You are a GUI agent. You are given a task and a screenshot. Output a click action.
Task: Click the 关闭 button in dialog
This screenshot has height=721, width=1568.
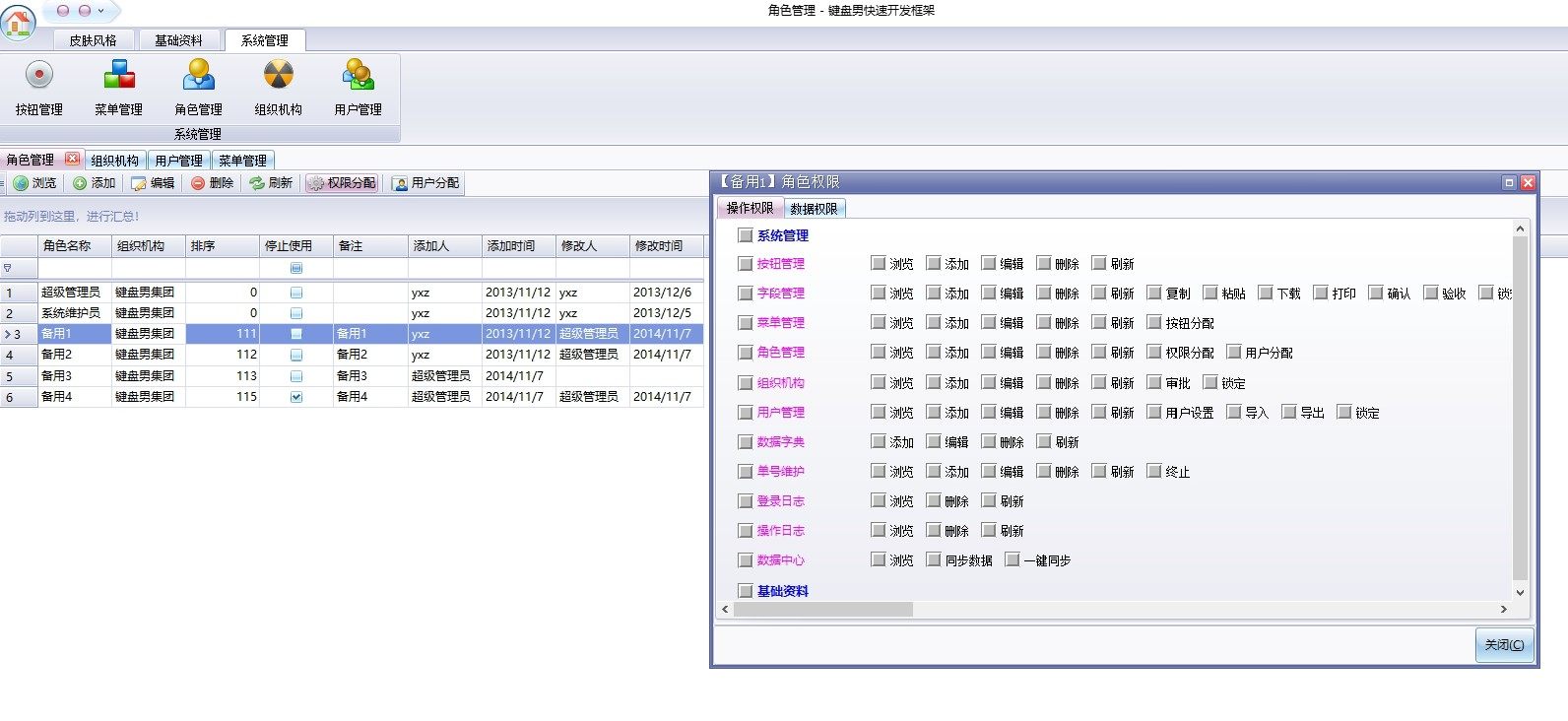[1504, 645]
